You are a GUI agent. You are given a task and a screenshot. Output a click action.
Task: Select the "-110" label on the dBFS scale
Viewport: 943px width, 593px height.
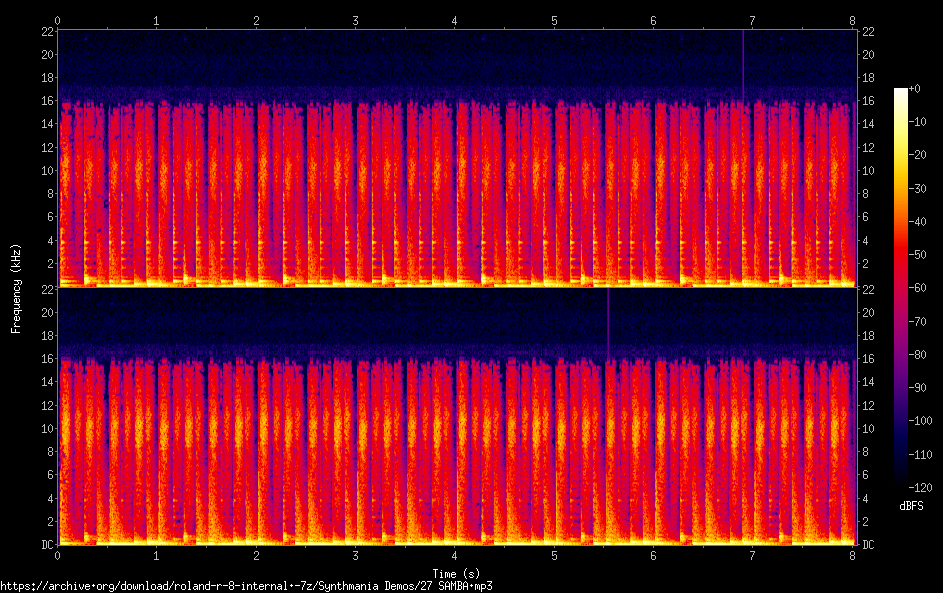click(x=920, y=454)
